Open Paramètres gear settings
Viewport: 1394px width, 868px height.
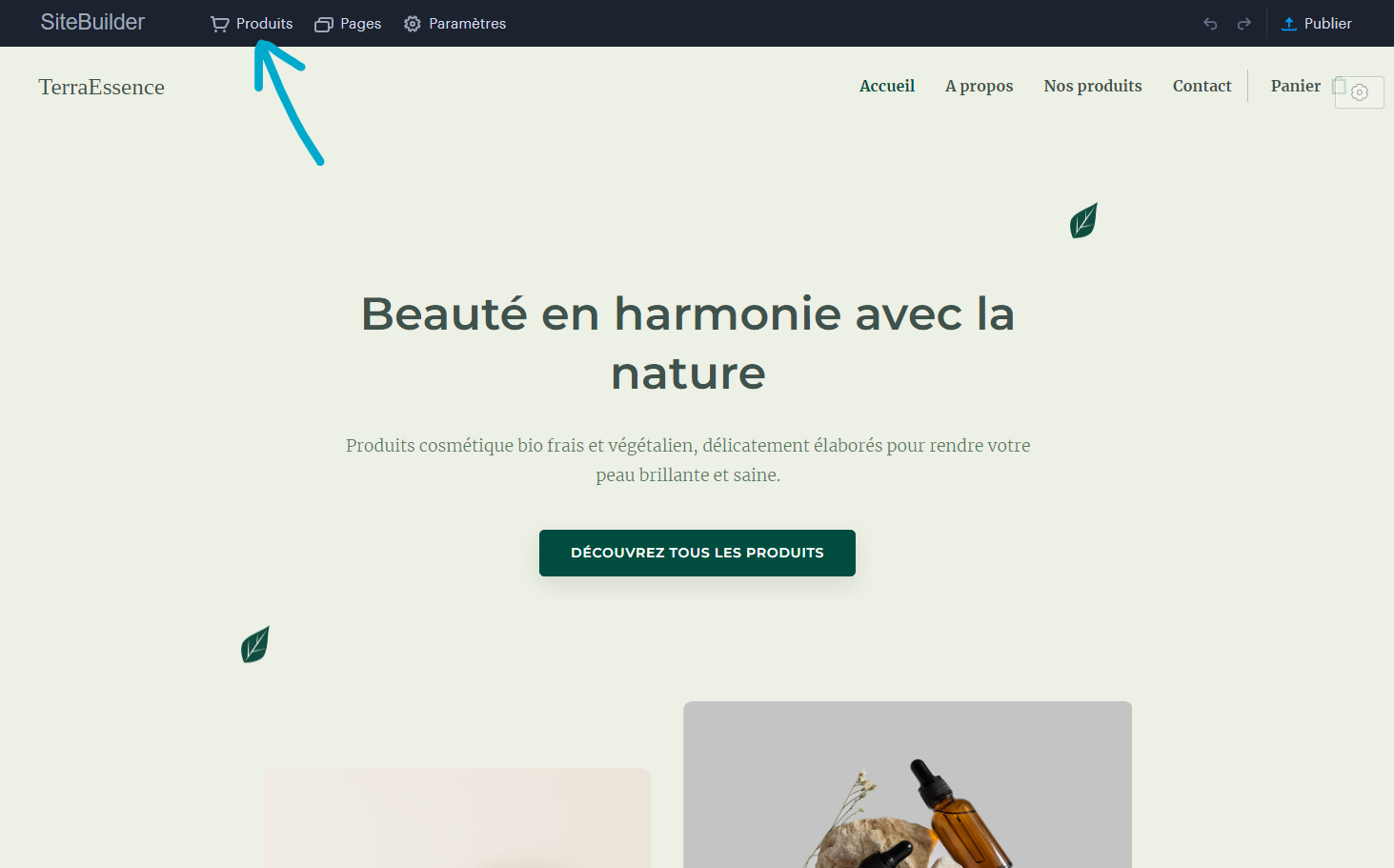tap(455, 24)
